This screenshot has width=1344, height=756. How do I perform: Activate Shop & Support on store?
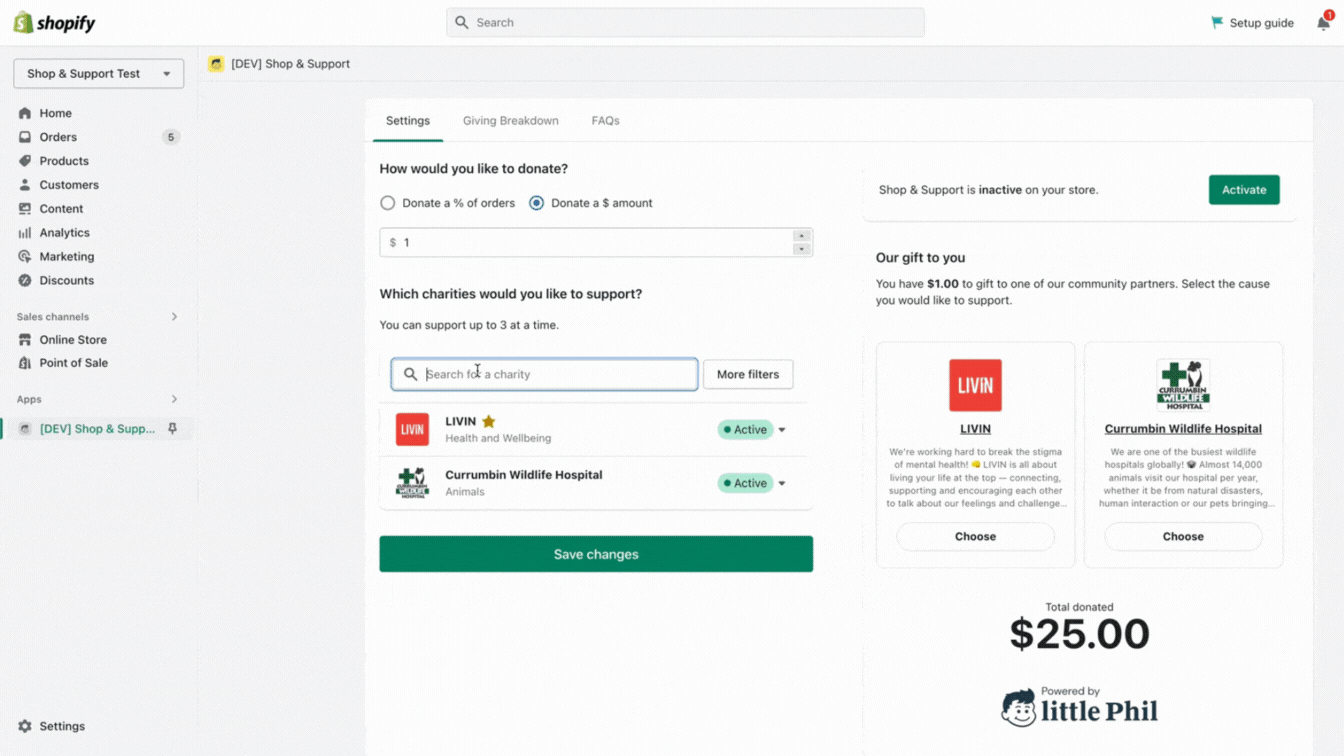[x=1243, y=190]
